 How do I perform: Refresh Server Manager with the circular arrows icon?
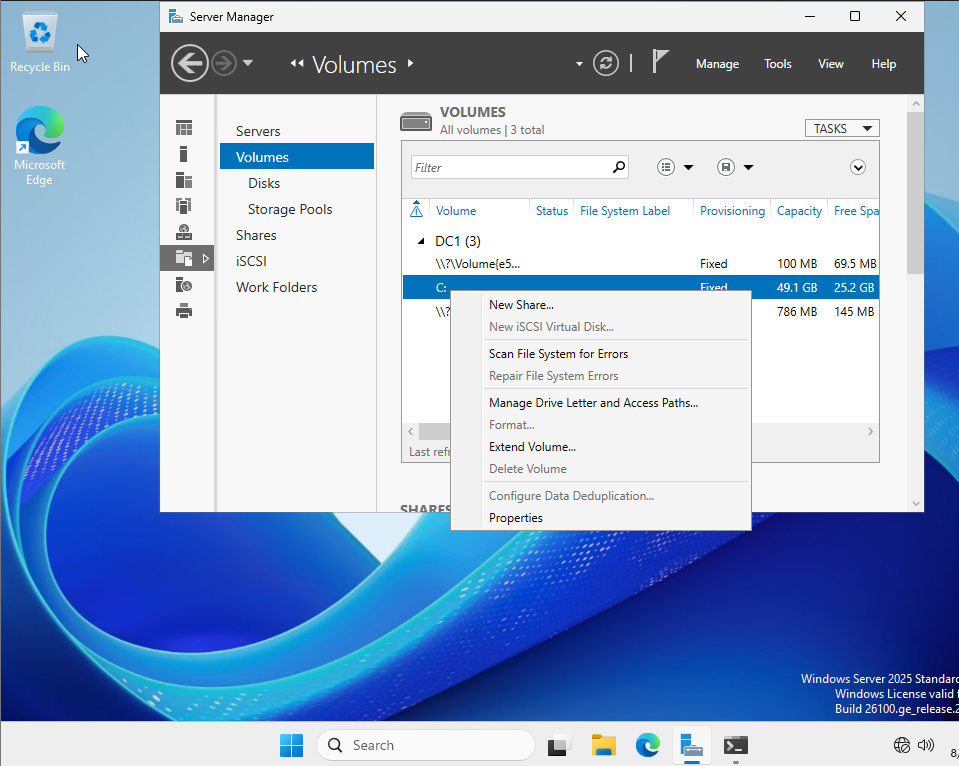pyautogui.click(x=605, y=63)
